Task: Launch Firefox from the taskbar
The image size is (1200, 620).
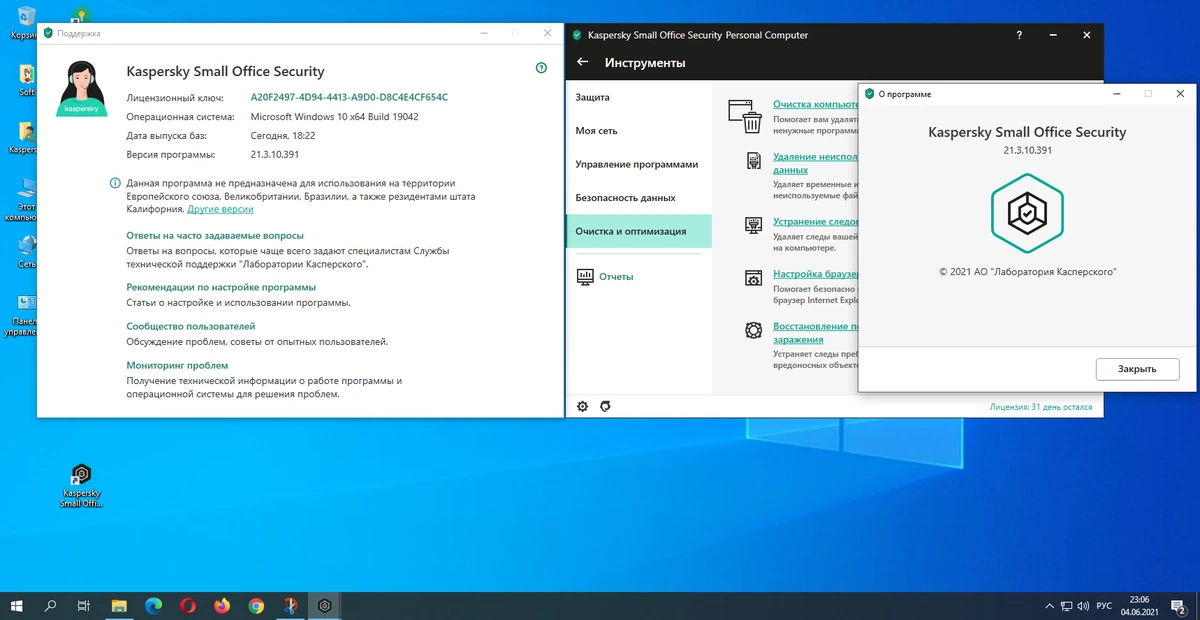Action: coord(222,605)
